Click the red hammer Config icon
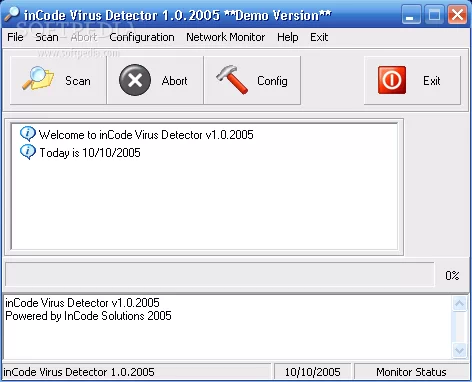The height and width of the screenshot is (382, 472). pyautogui.click(x=232, y=79)
